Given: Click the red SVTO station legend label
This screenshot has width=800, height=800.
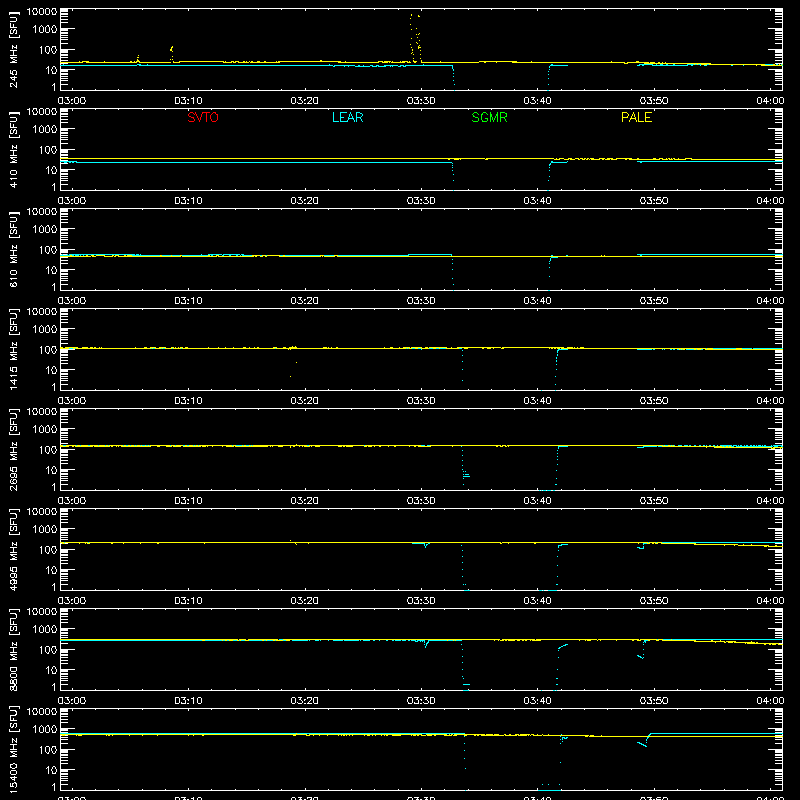Looking at the screenshot, I should 203,117.
